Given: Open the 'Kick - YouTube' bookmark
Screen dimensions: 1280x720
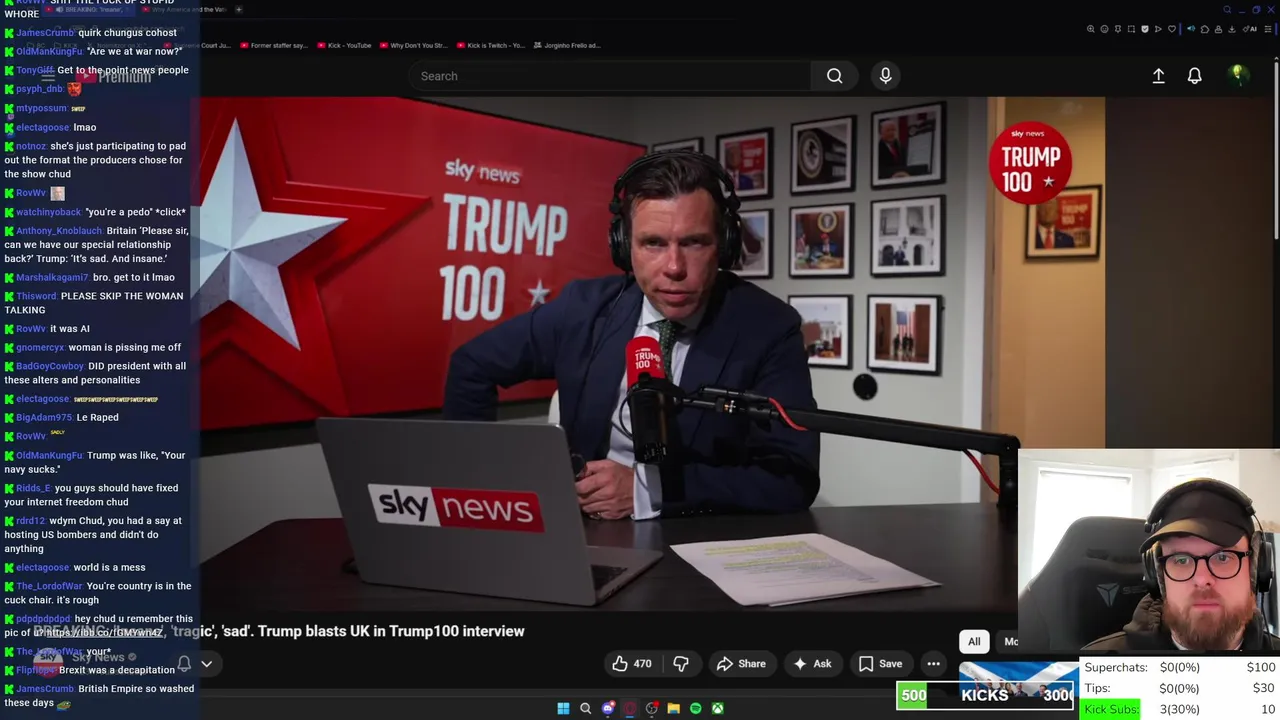Looking at the screenshot, I should point(344,45).
